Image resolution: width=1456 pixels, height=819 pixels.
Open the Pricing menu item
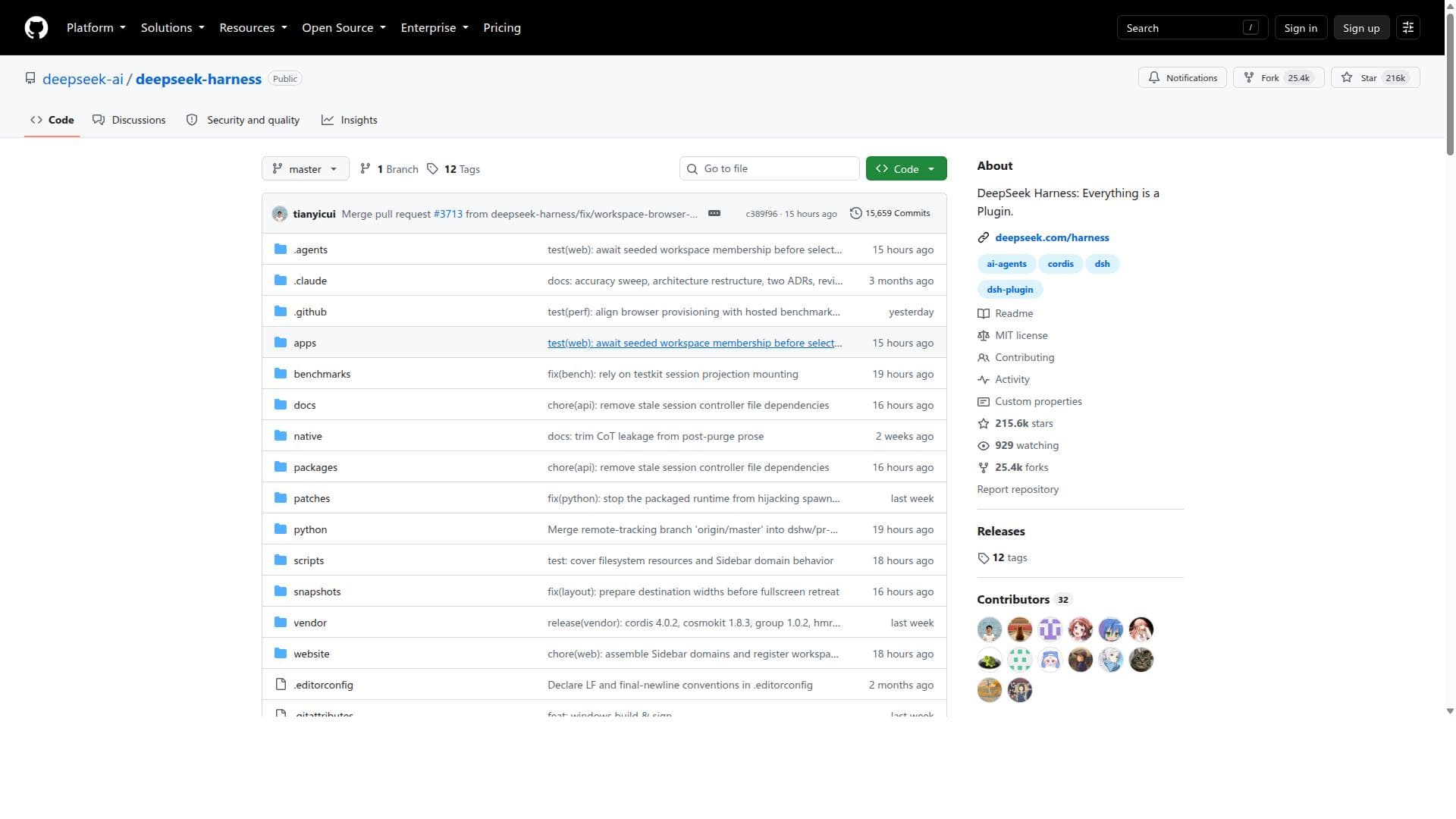(502, 28)
